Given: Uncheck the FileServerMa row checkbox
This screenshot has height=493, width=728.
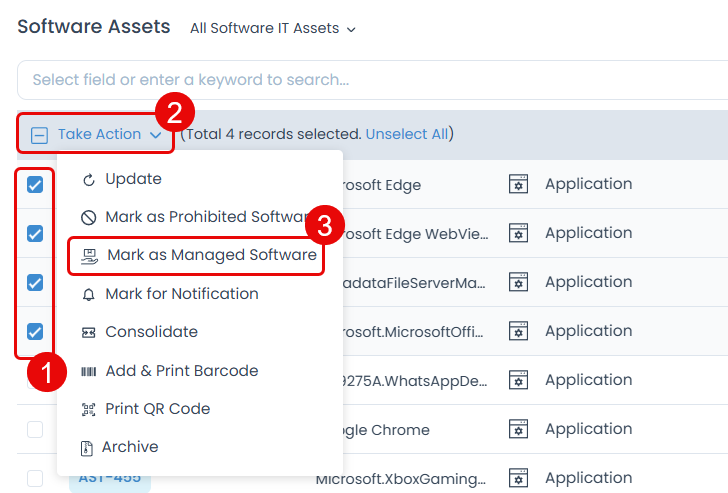Looking at the screenshot, I should (x=35, y=283).
